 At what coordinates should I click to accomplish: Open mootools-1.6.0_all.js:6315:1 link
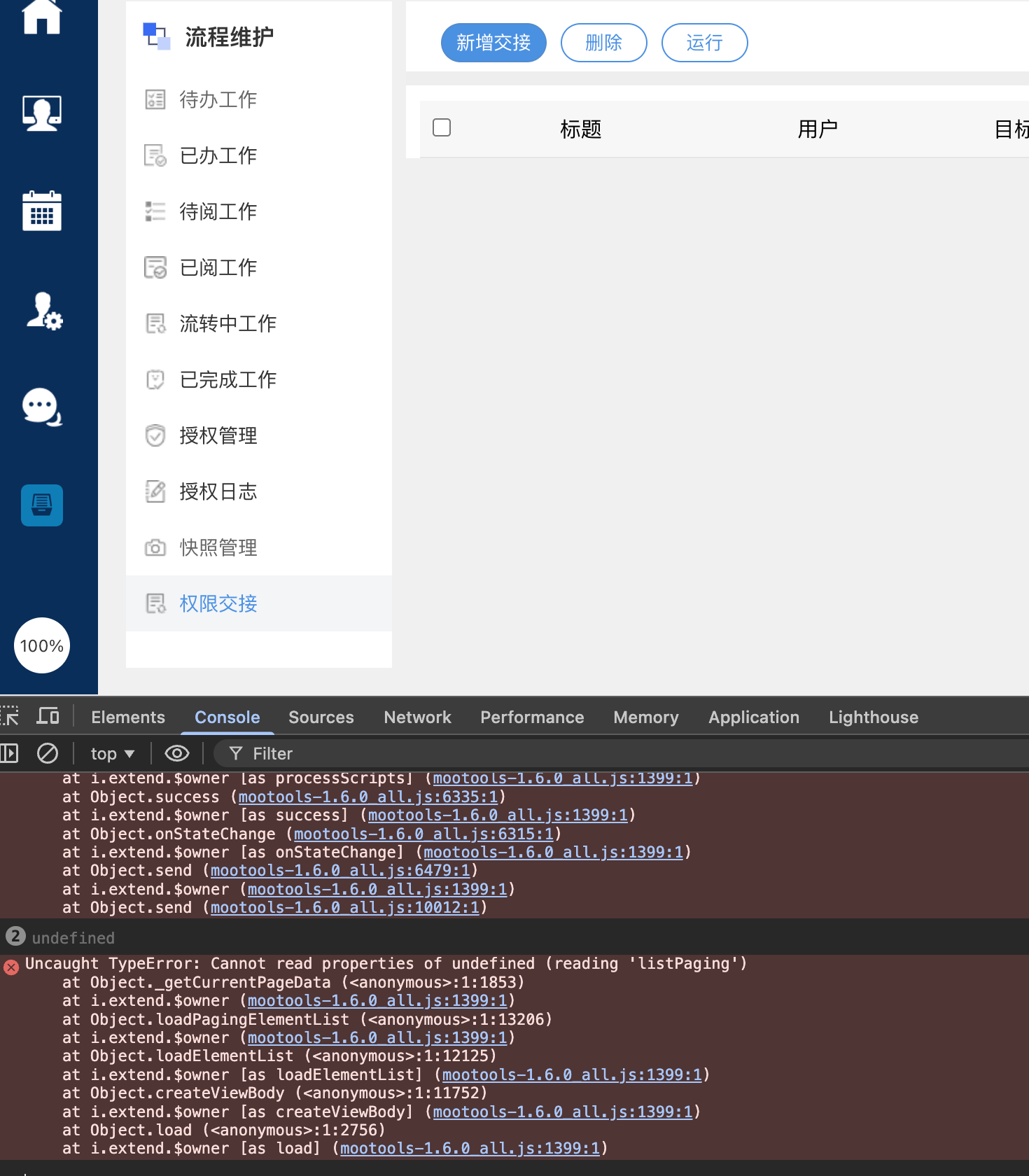pyautogui.click(x=423, y=834)
